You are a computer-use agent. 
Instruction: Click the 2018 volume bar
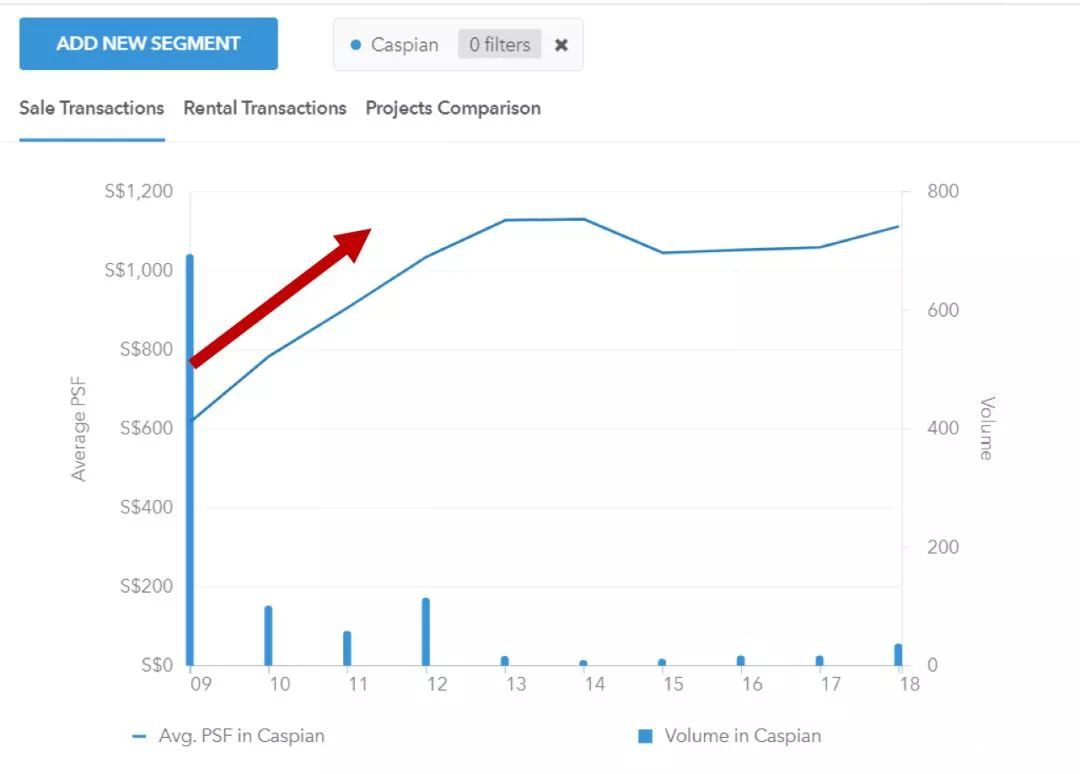point(898,655)
